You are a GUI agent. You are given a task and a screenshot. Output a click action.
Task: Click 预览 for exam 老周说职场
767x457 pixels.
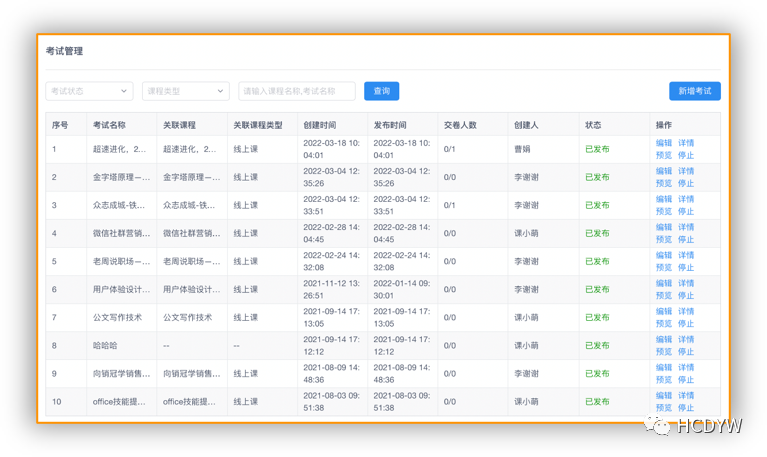[x=664, y=267]
